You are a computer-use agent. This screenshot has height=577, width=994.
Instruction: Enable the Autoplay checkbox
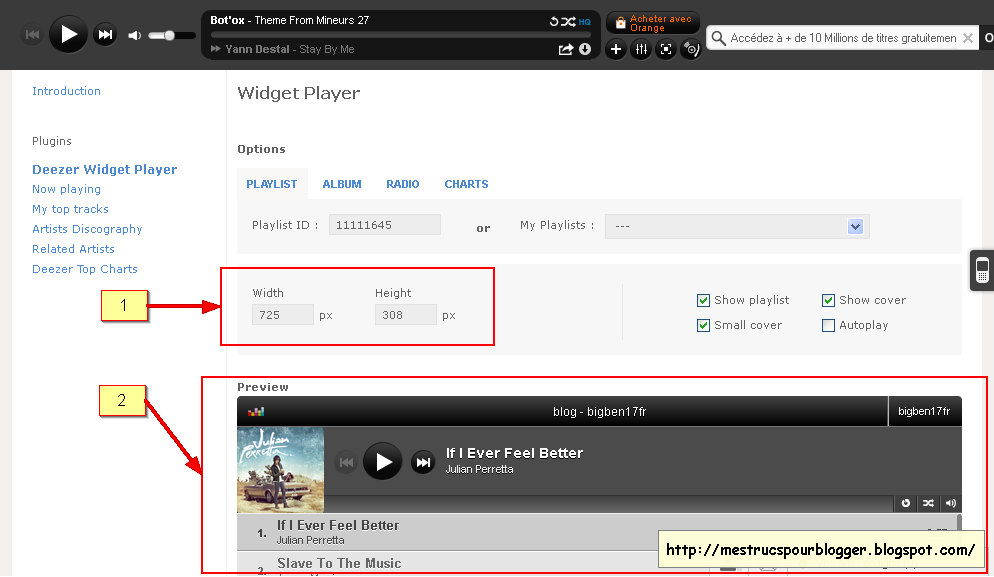pos(828,325)
